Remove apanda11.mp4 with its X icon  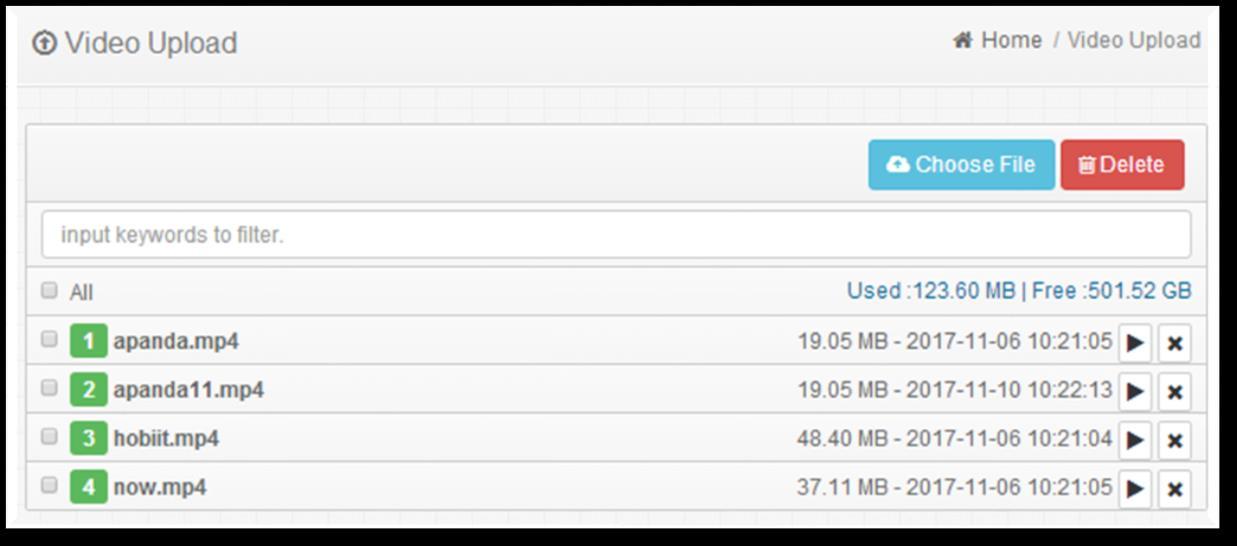pos(1175,391)
